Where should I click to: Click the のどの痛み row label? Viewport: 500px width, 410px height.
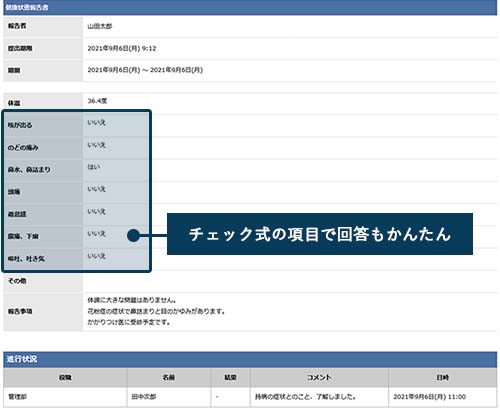[23, 147]
